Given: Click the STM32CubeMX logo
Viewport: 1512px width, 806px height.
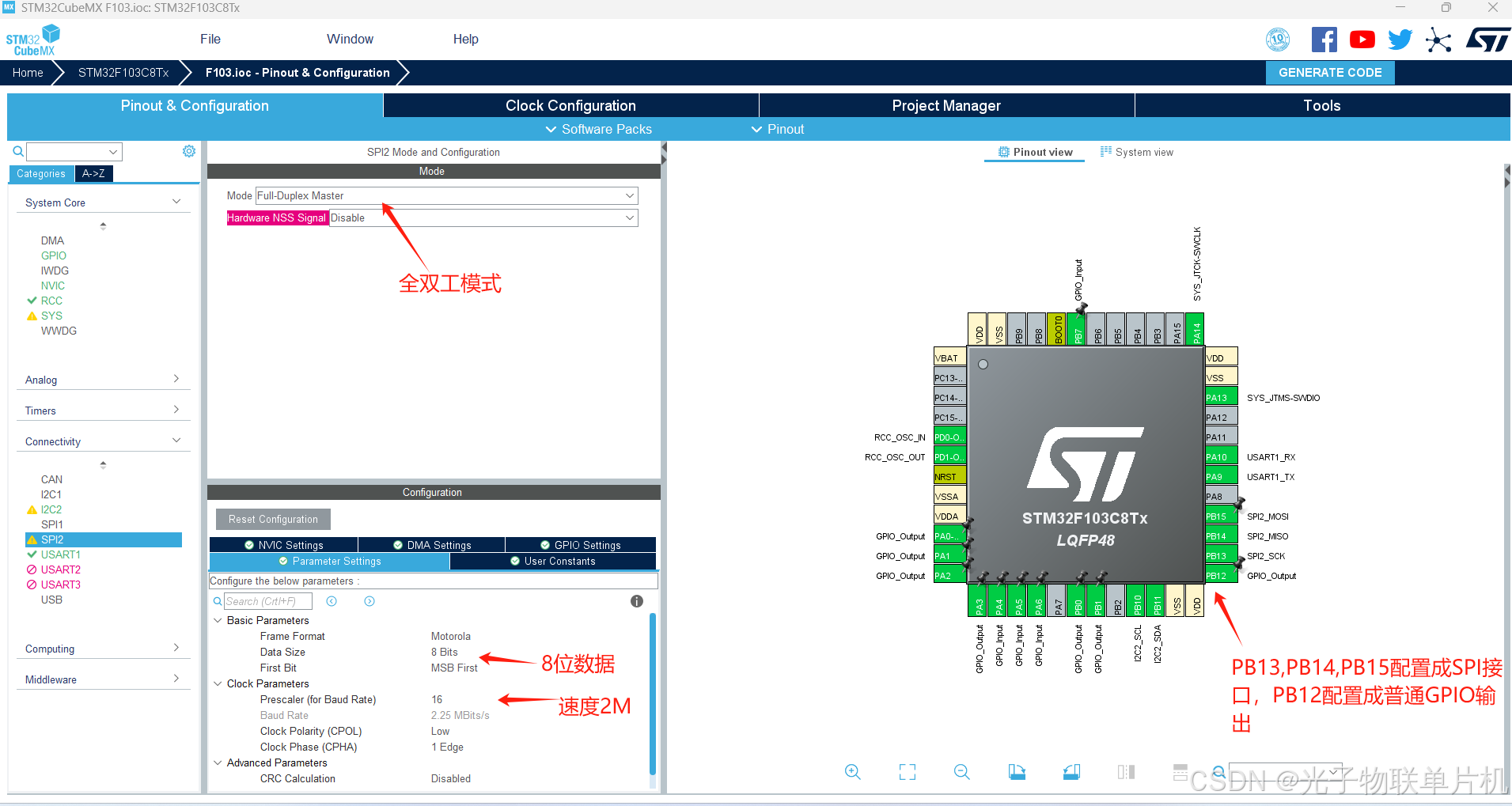Looking at the screenshot, I should pyautogui.click(x=33, y=40).
